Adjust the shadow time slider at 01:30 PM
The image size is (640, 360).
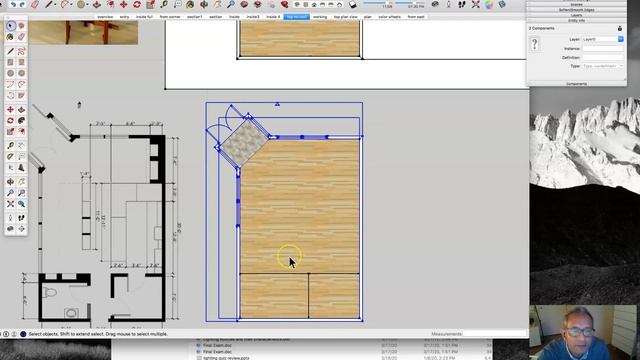click(410, 3)
